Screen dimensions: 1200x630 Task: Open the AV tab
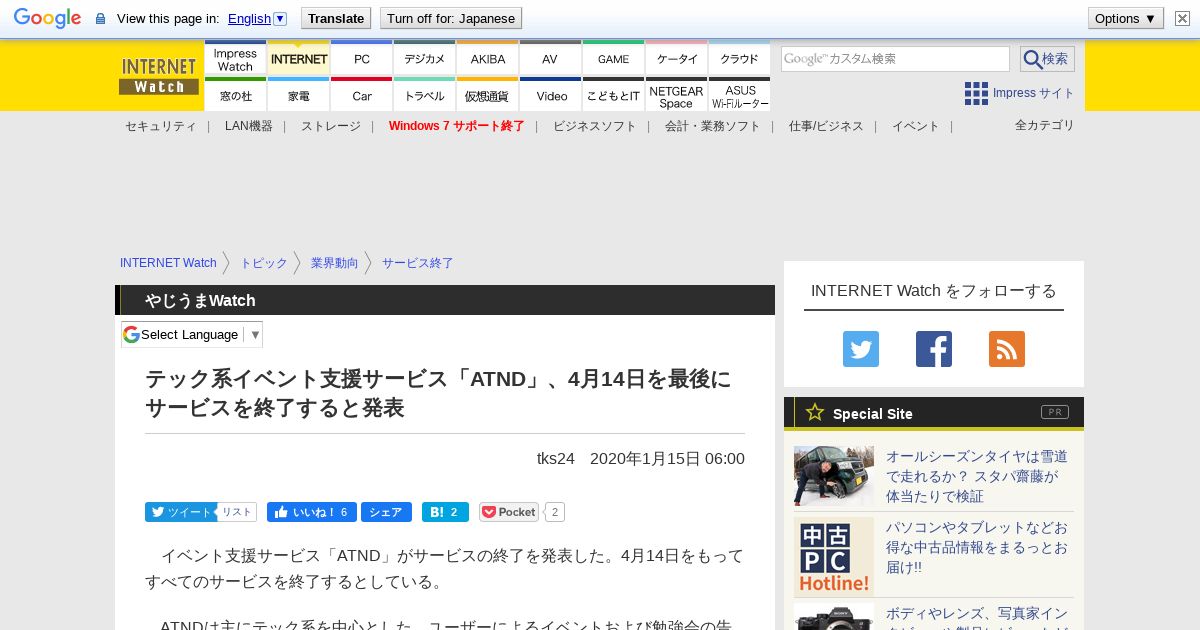[550, 59]
